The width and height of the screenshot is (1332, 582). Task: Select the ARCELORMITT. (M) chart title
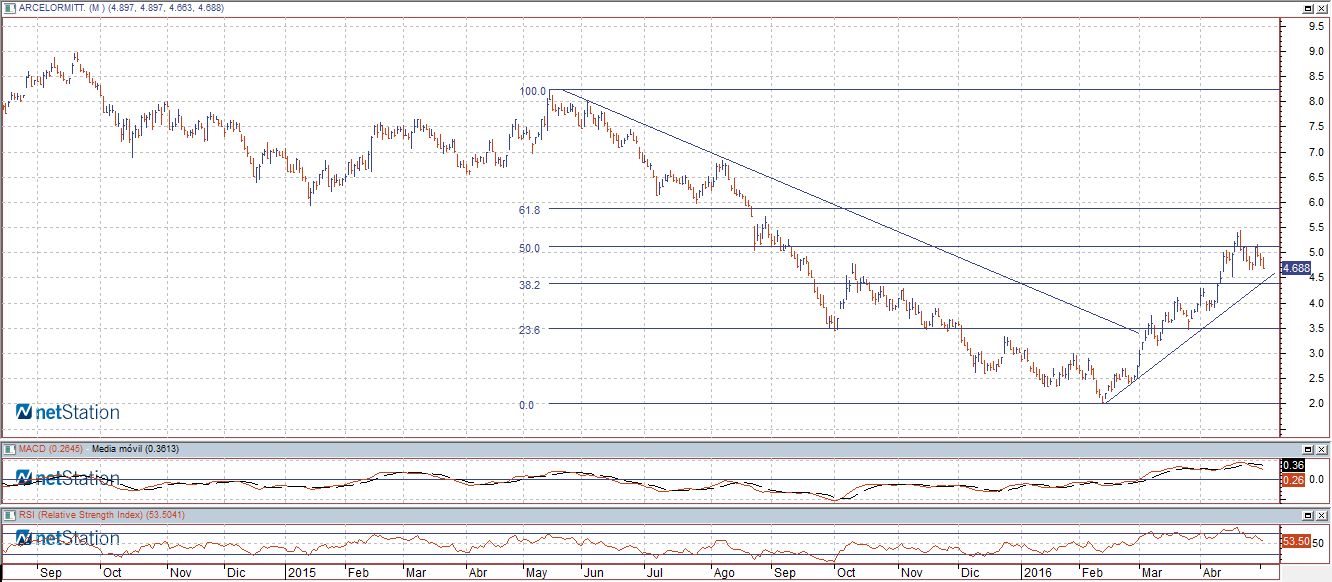120,8
